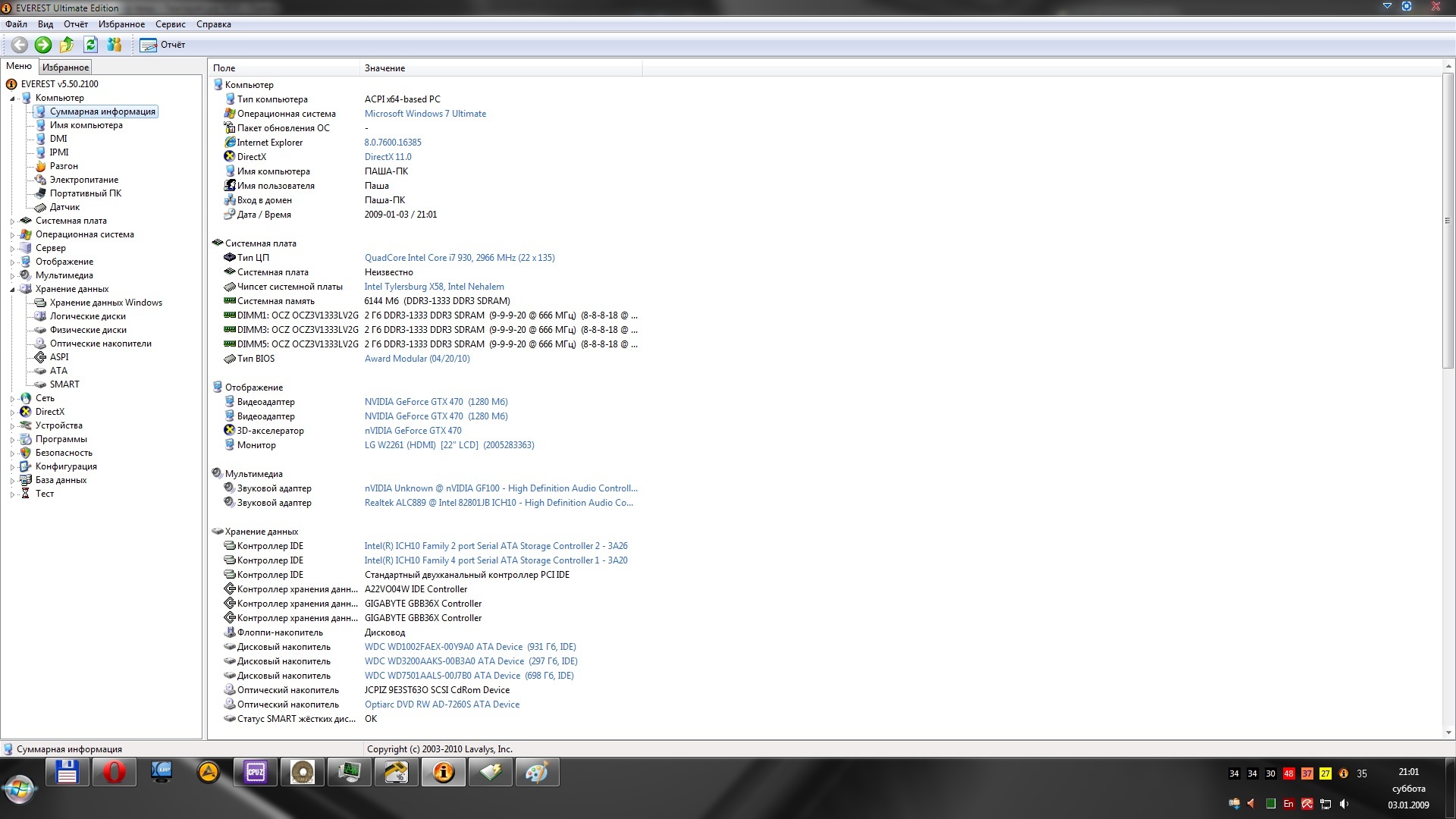Select the DirectX node in the tree

(49, 412)
